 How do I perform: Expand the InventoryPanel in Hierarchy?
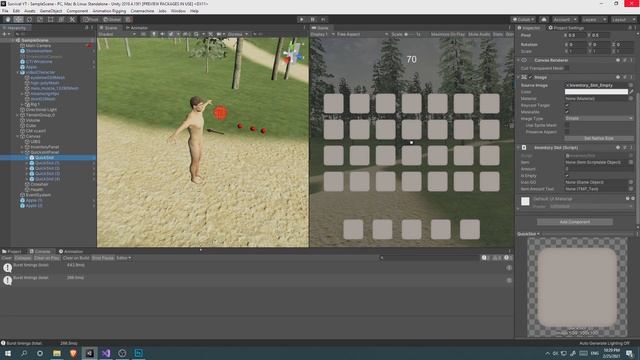coord(23,147)
